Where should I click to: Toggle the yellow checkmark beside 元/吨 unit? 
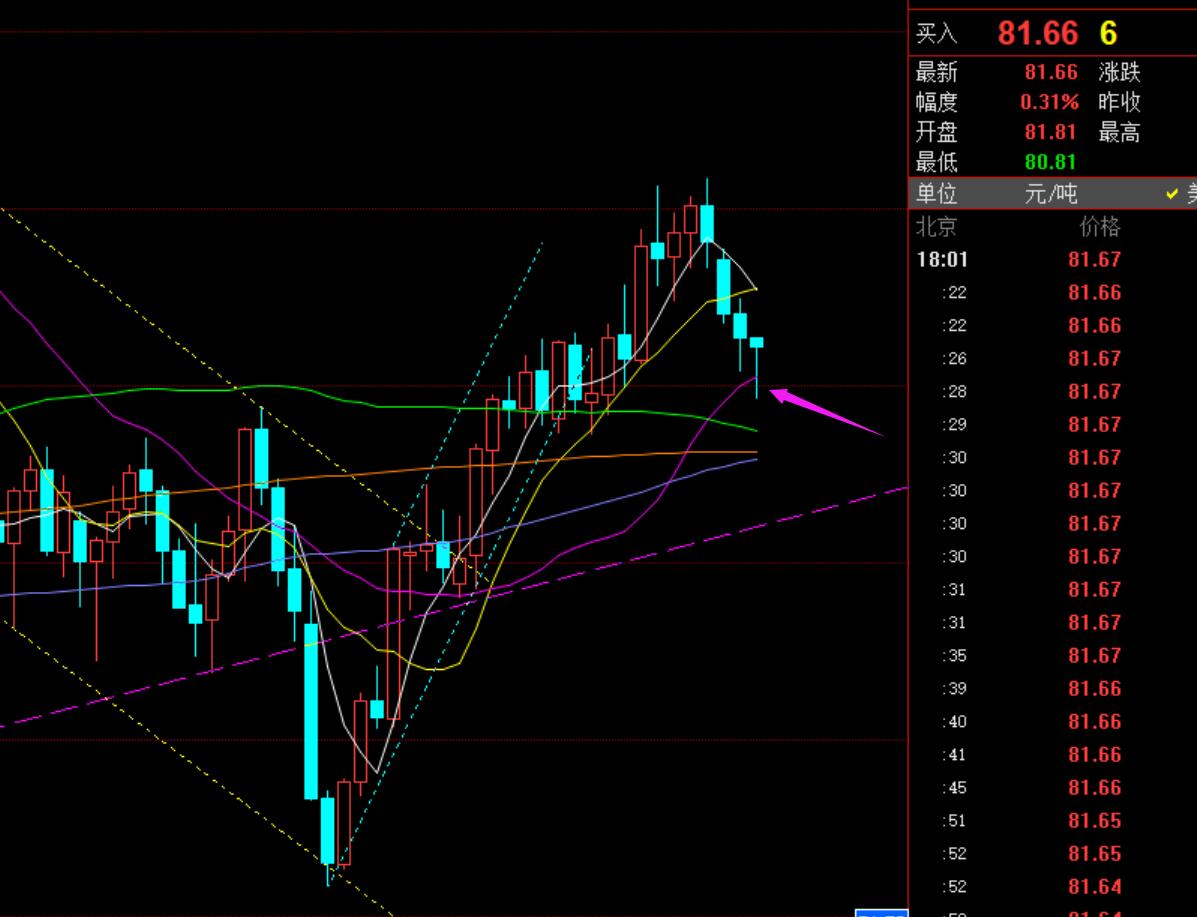[1172, 194]
